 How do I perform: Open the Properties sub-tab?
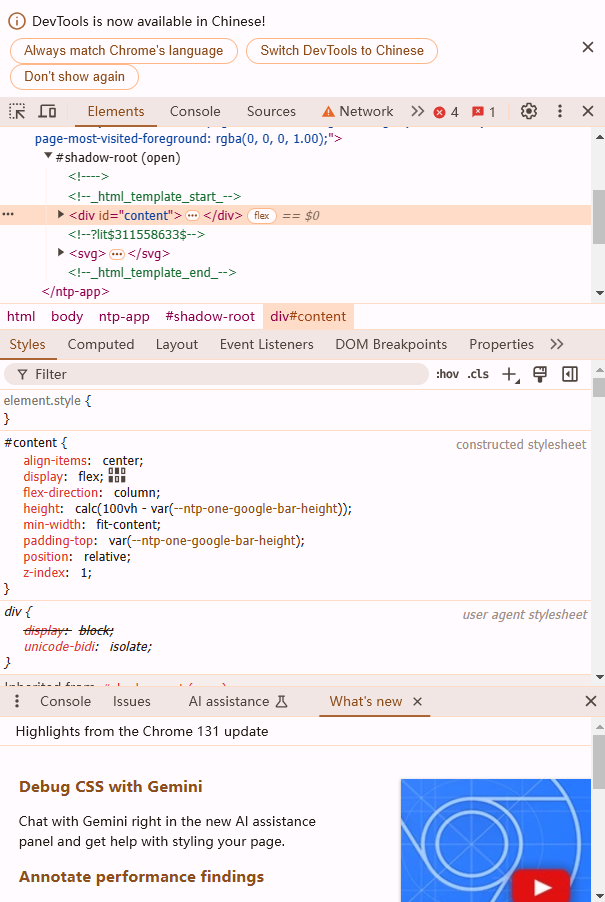[501, 345]
